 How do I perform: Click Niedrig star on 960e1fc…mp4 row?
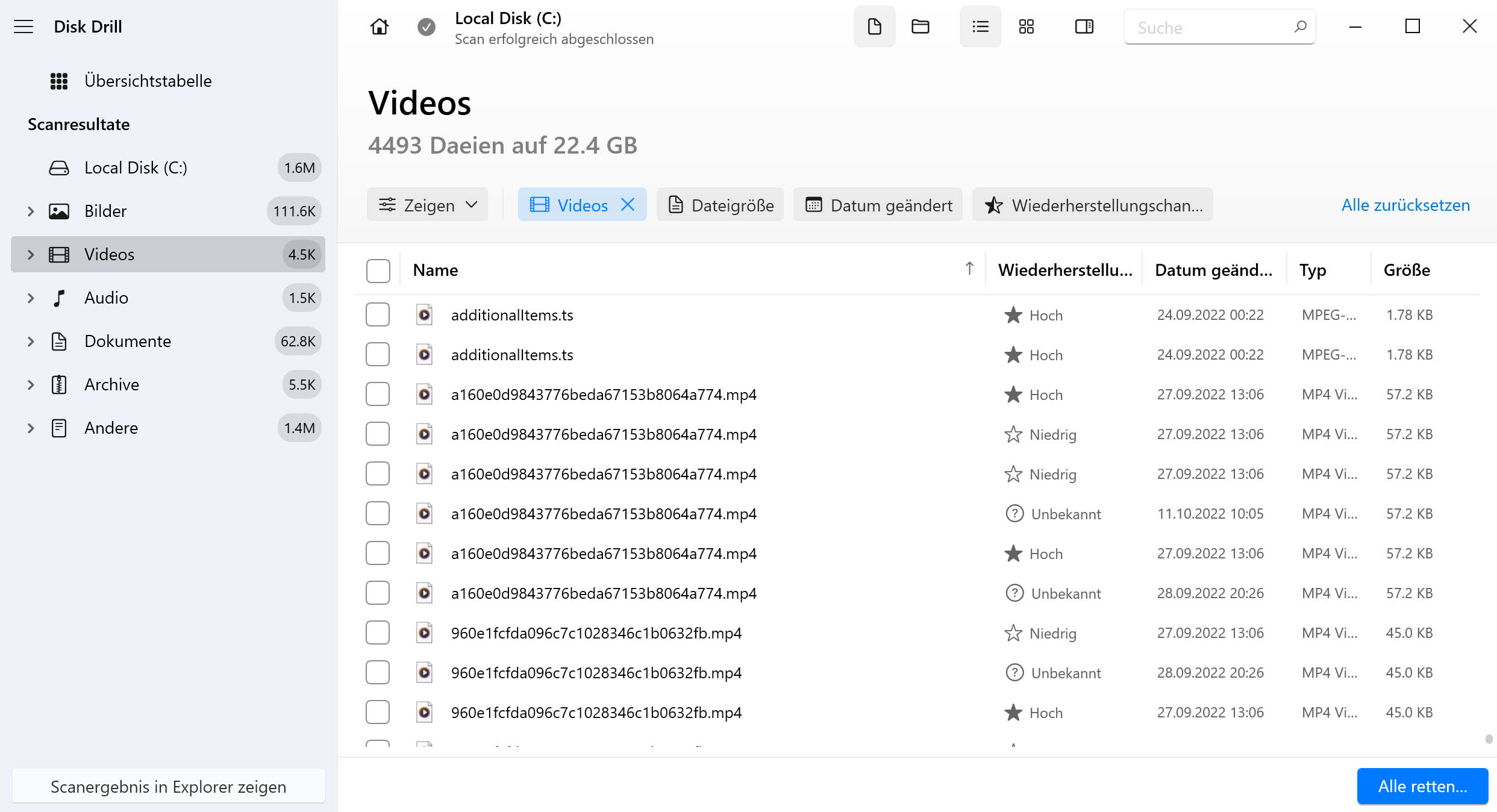point(1013,633)
